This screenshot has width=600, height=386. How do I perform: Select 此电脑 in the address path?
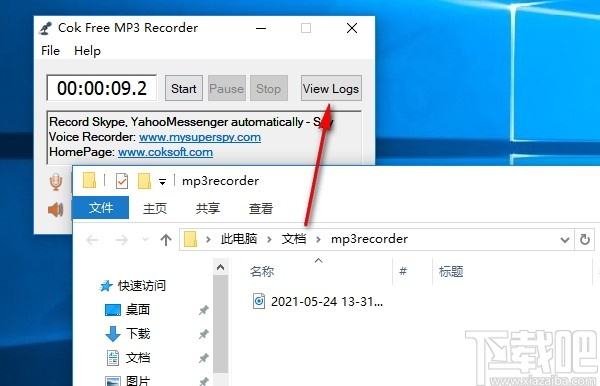point(239,239)
